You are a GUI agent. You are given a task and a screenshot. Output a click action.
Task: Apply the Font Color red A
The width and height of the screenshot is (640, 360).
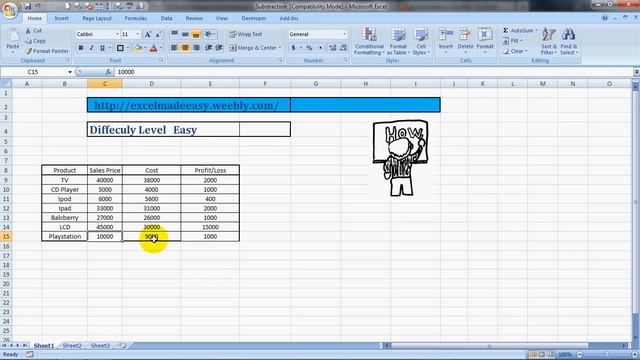pyautogui.click(x=153, y=48)
